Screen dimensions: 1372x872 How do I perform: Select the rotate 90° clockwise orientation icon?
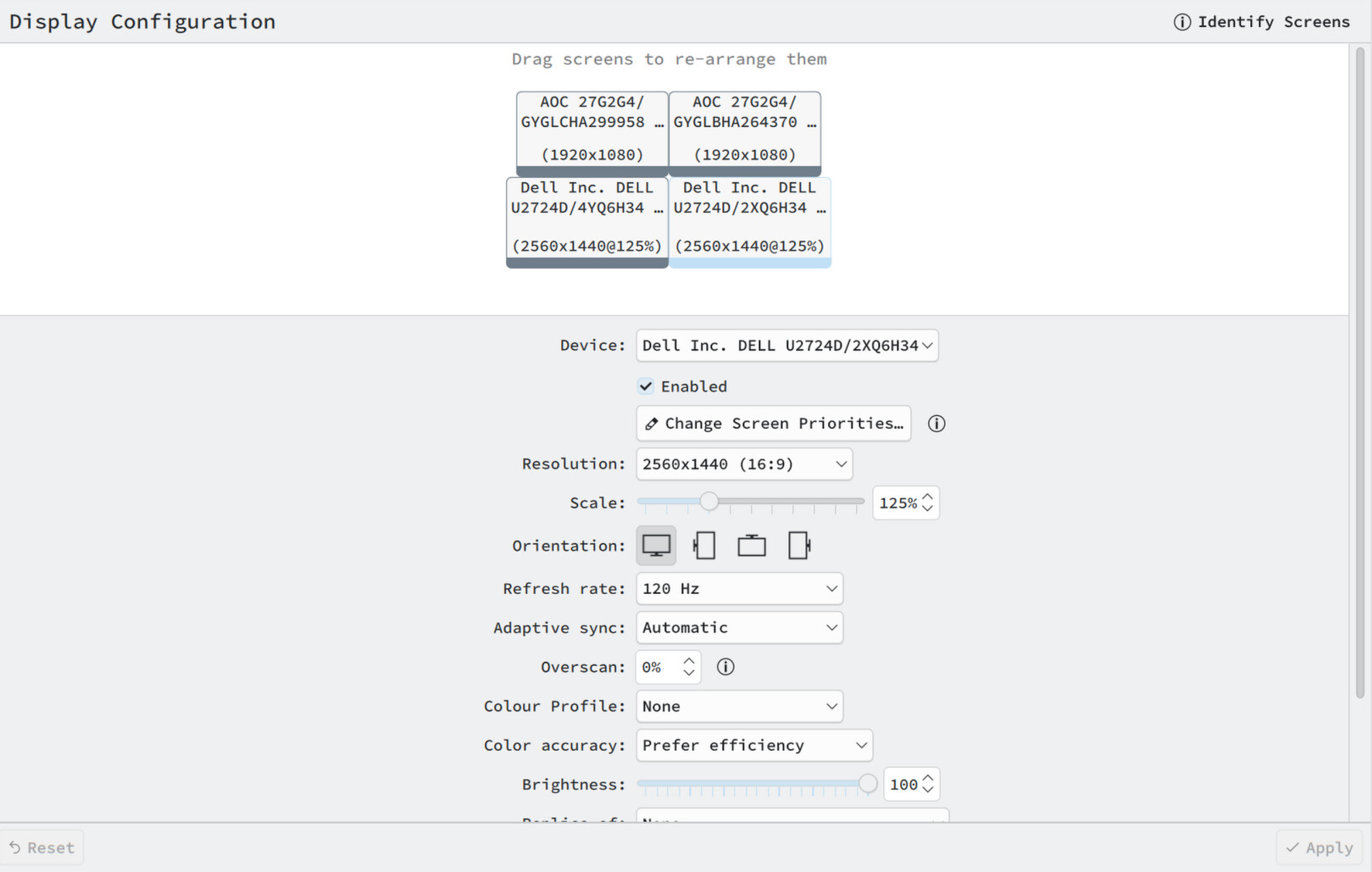(x=799, y=546)
